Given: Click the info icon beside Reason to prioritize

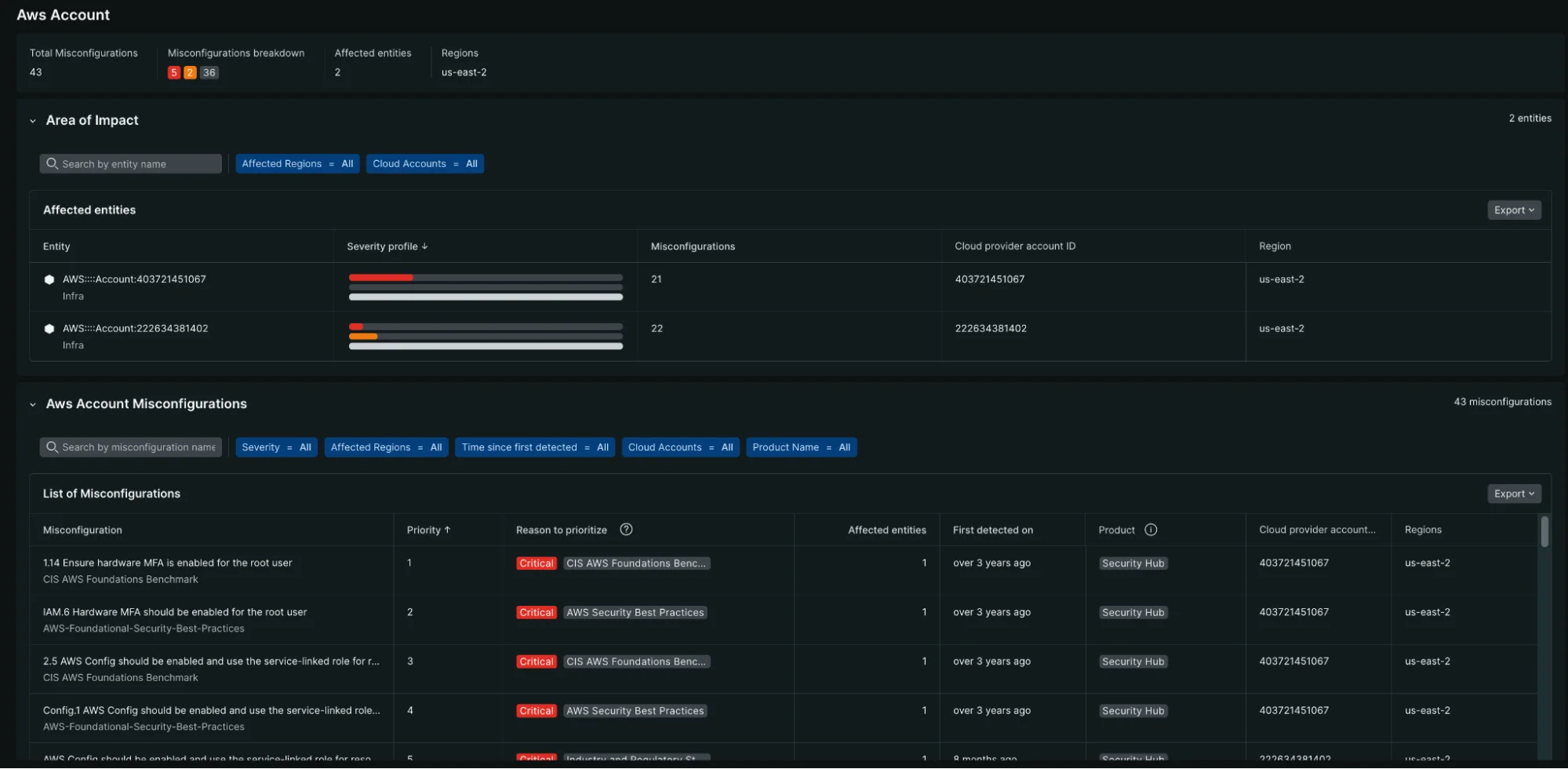Looking at the screenshot, I should pyautogui.click(x=626, y=529).
